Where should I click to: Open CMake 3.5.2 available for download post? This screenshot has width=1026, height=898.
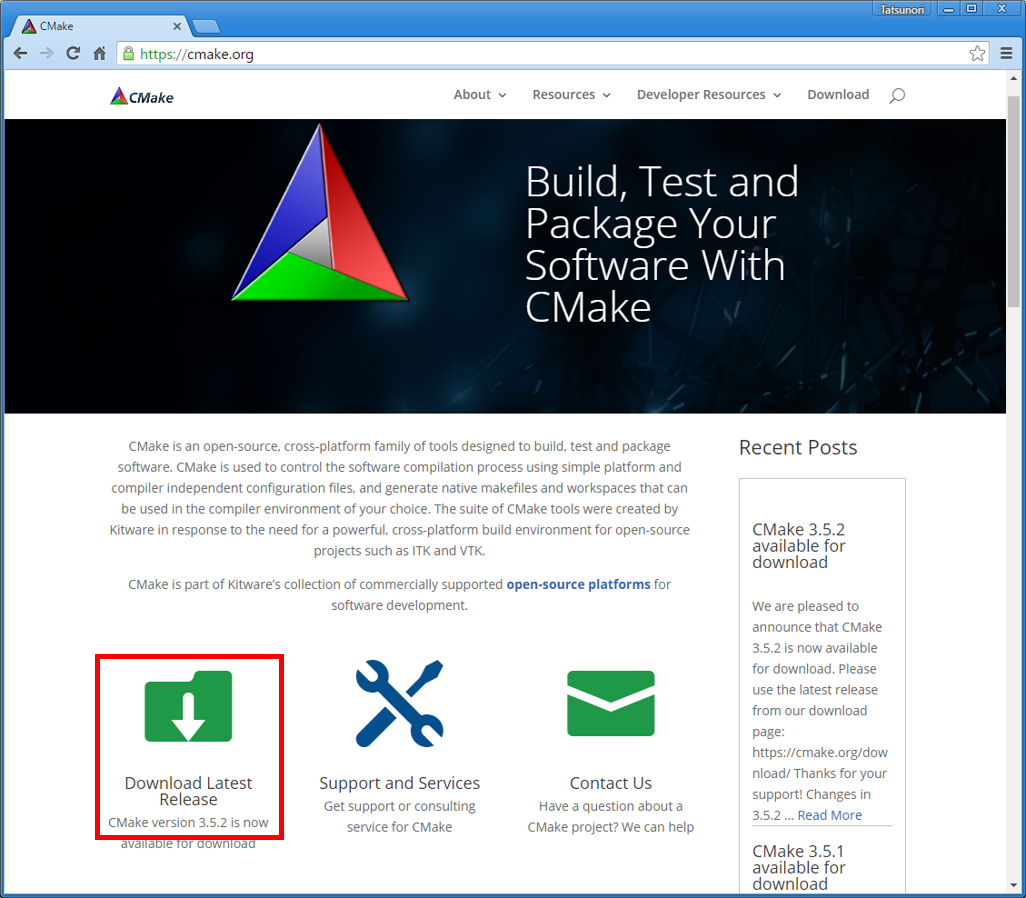[x=798, y=545]
